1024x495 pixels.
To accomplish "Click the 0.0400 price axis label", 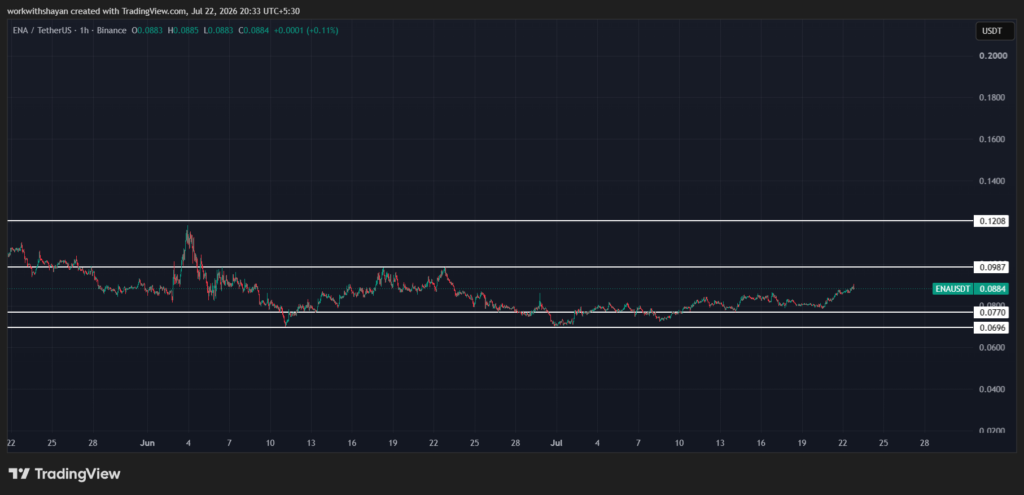I will pyautogui.click(x=991, y=389).
